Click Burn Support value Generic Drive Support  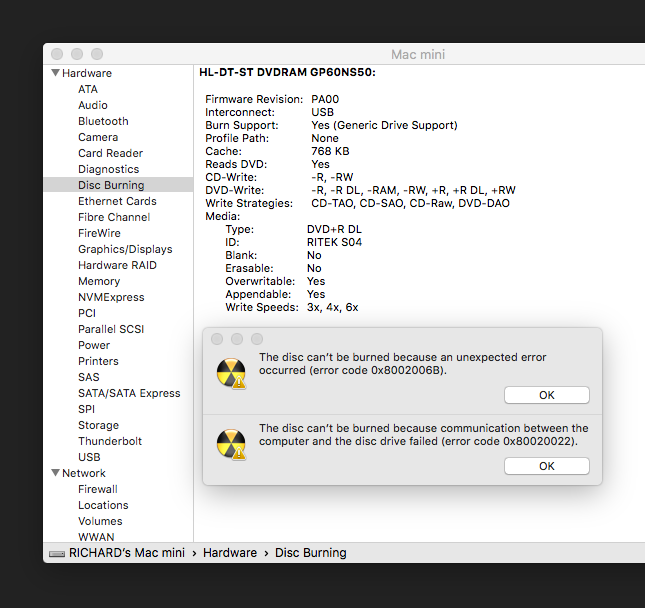point(384,125)
